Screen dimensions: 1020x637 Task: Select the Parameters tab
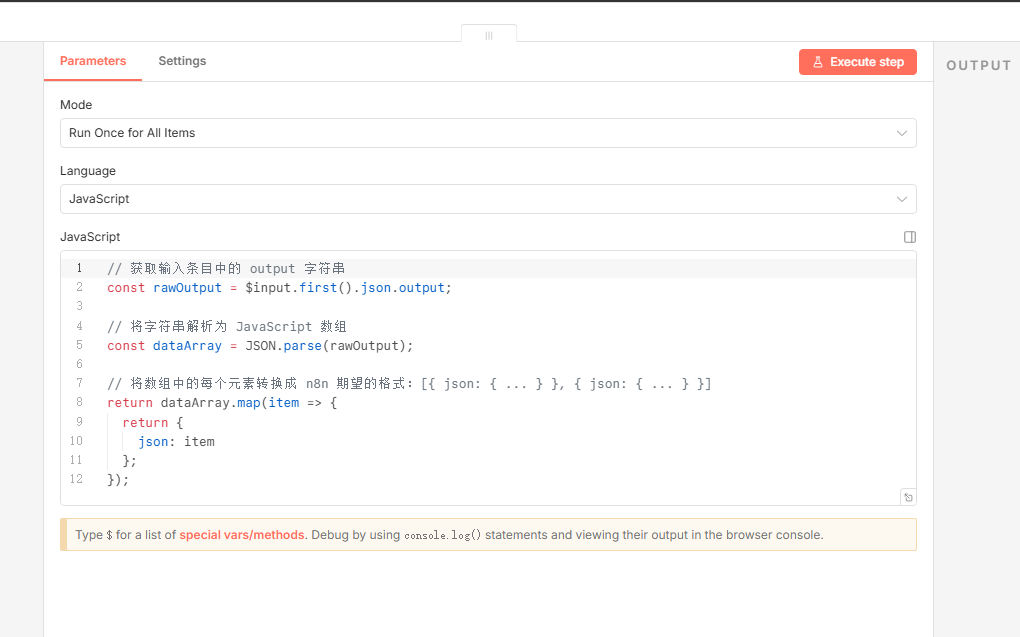coord(93,61)
